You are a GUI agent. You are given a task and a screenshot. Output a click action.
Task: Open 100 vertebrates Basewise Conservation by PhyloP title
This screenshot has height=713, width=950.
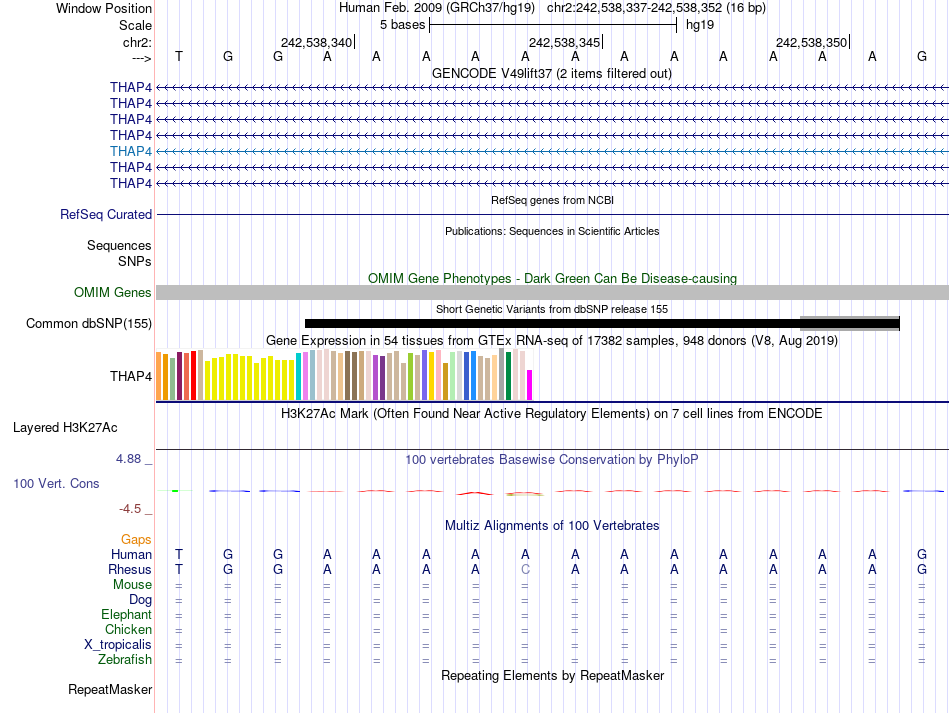pos(552,460)
